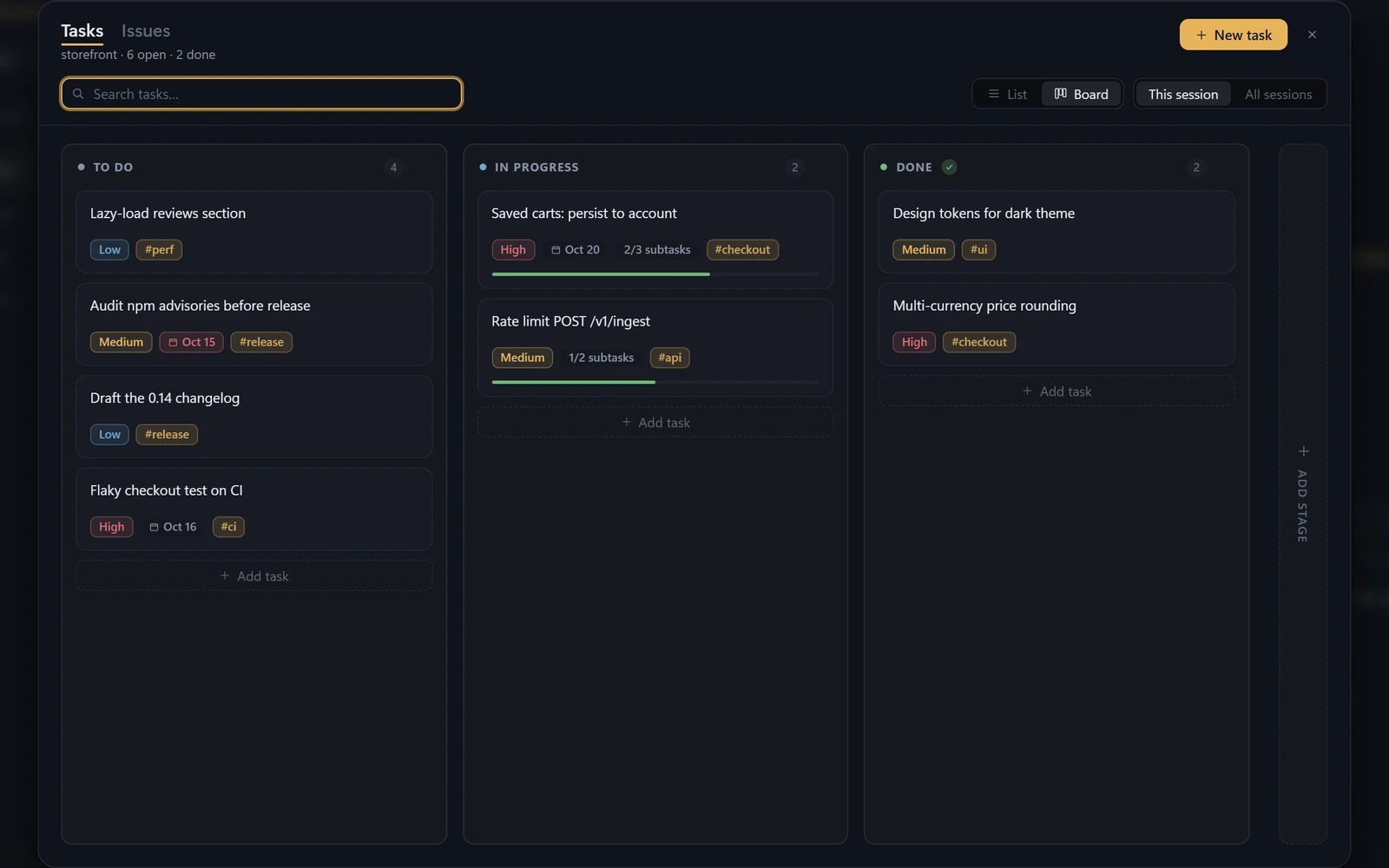Click the search magnifier icon
The height and width of the screenshot is (868, 1389).
(x=78, y=94)
